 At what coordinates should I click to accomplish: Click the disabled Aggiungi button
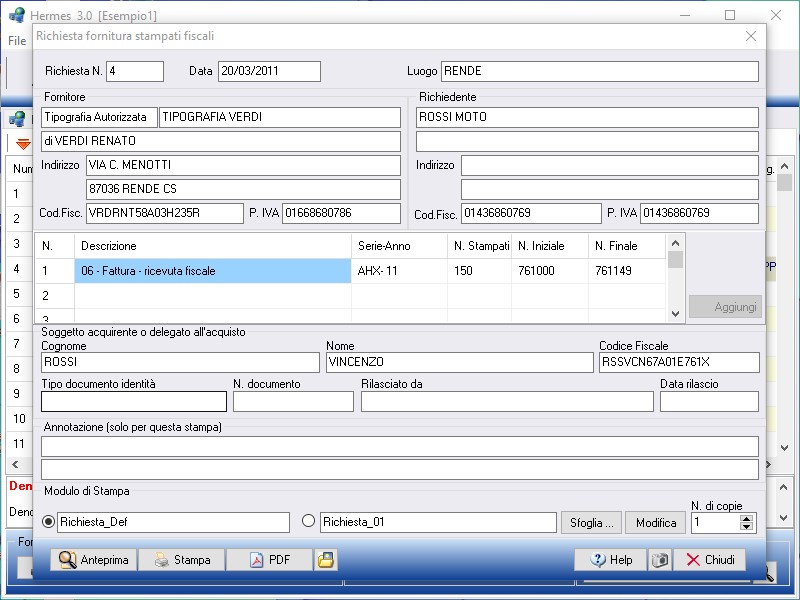point(725,307)
